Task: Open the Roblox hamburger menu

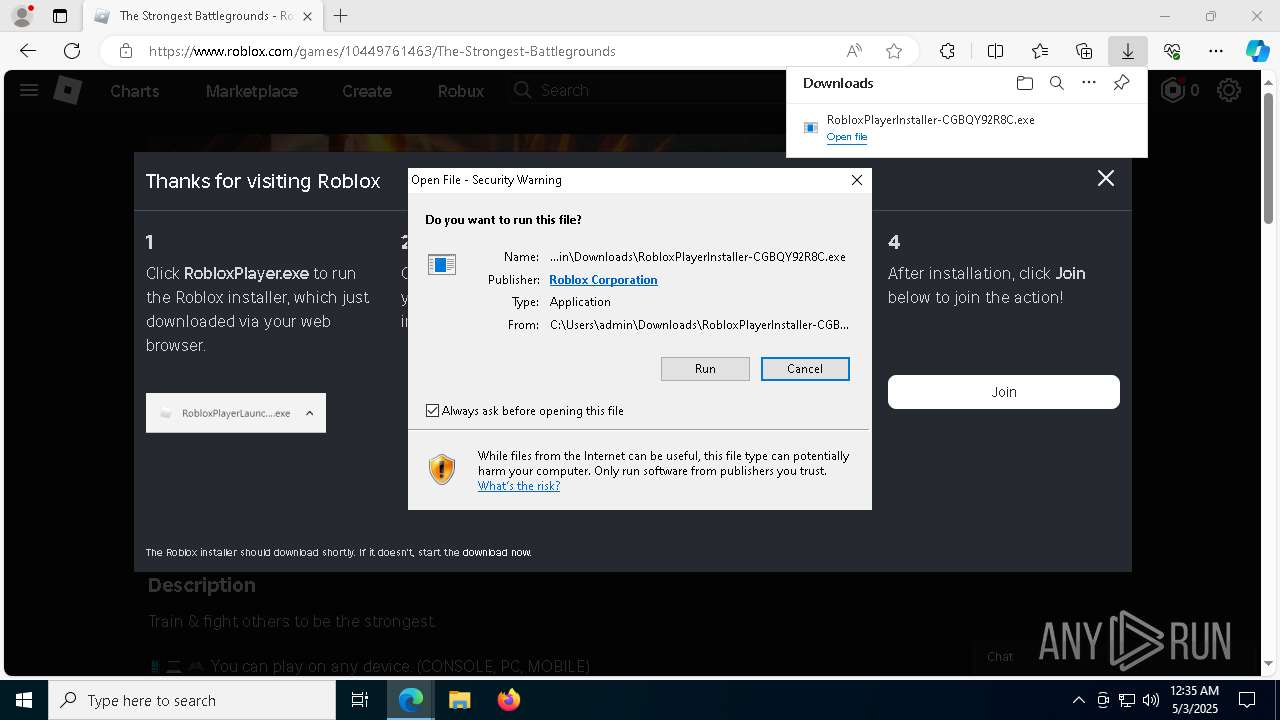Action: pyautogui.click(x=29, y=91)
